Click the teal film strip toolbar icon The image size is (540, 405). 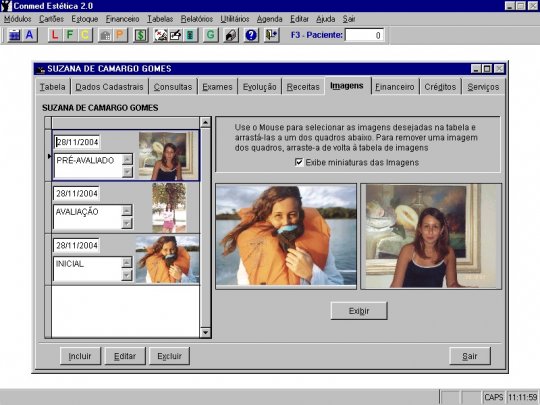pyautogui.click(x=190, y=35)
